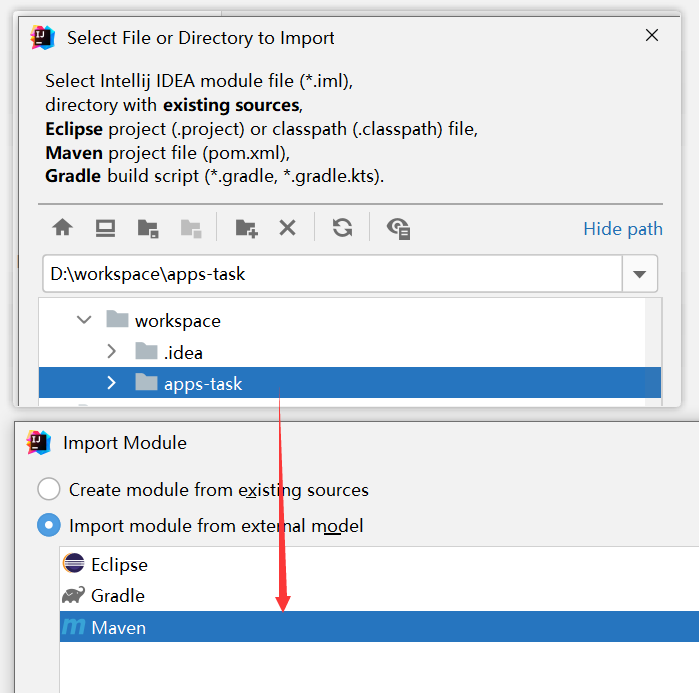Viewport: 699px width, 693px height.
Task: Toggle show hidden files and directories
Action: (x=399, y=229)
